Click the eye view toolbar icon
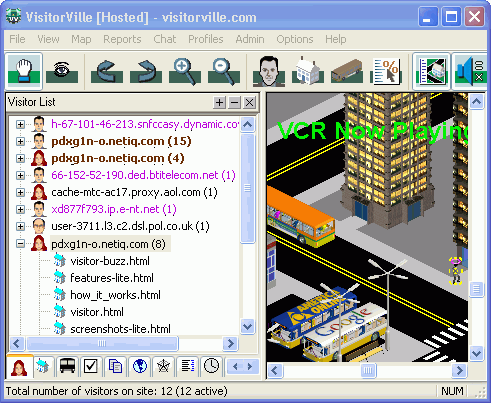The width and height of the screenshot is (491, 403). tap(62, 71)
